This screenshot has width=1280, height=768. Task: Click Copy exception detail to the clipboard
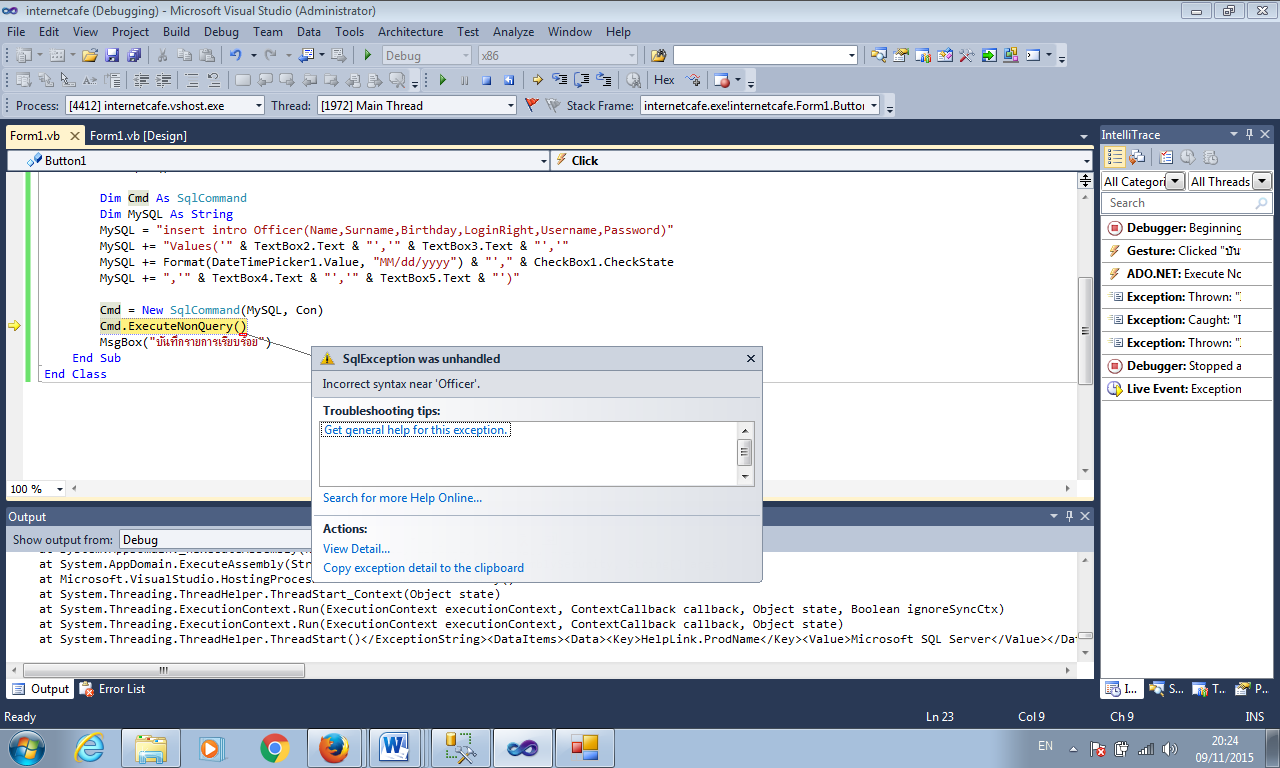423,568
